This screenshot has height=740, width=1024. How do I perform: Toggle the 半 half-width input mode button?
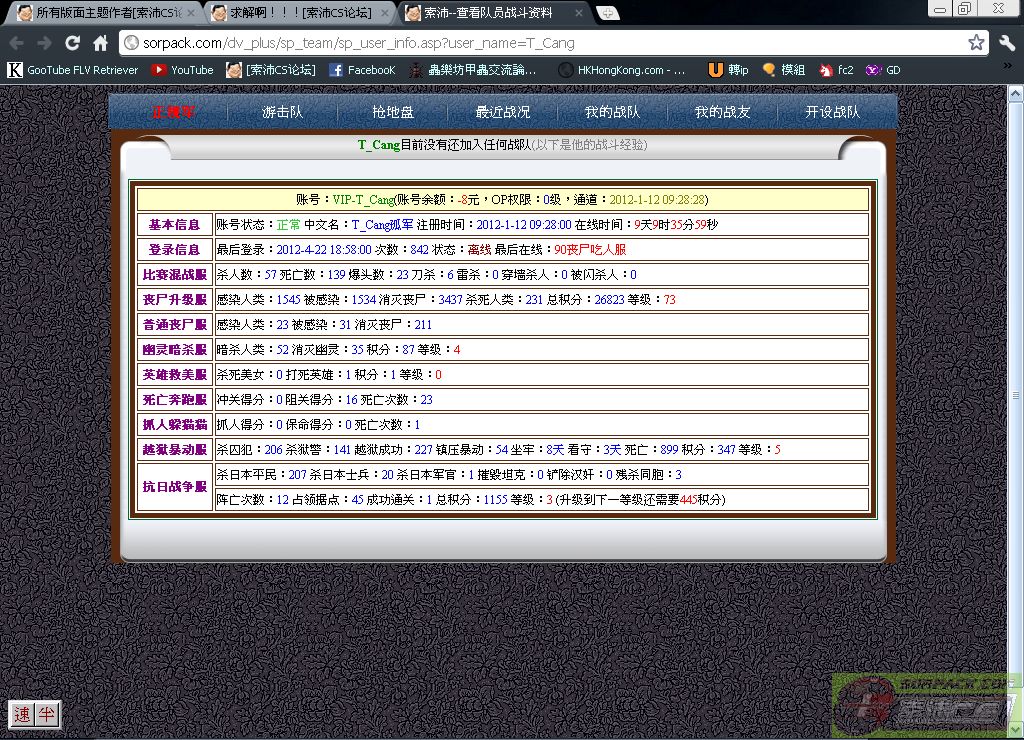[x=47, y=714]
